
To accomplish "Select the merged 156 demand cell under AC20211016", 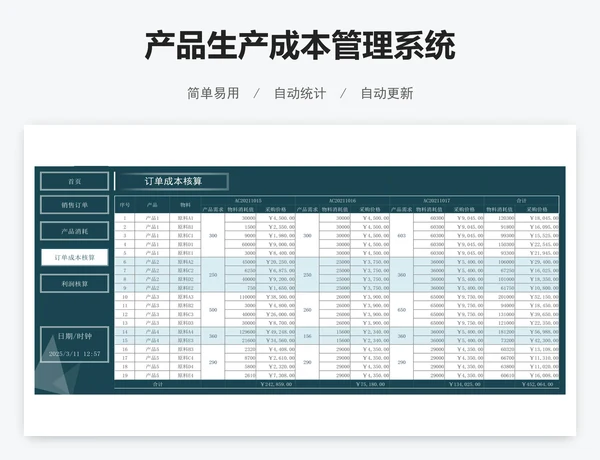I will (307, 336).
